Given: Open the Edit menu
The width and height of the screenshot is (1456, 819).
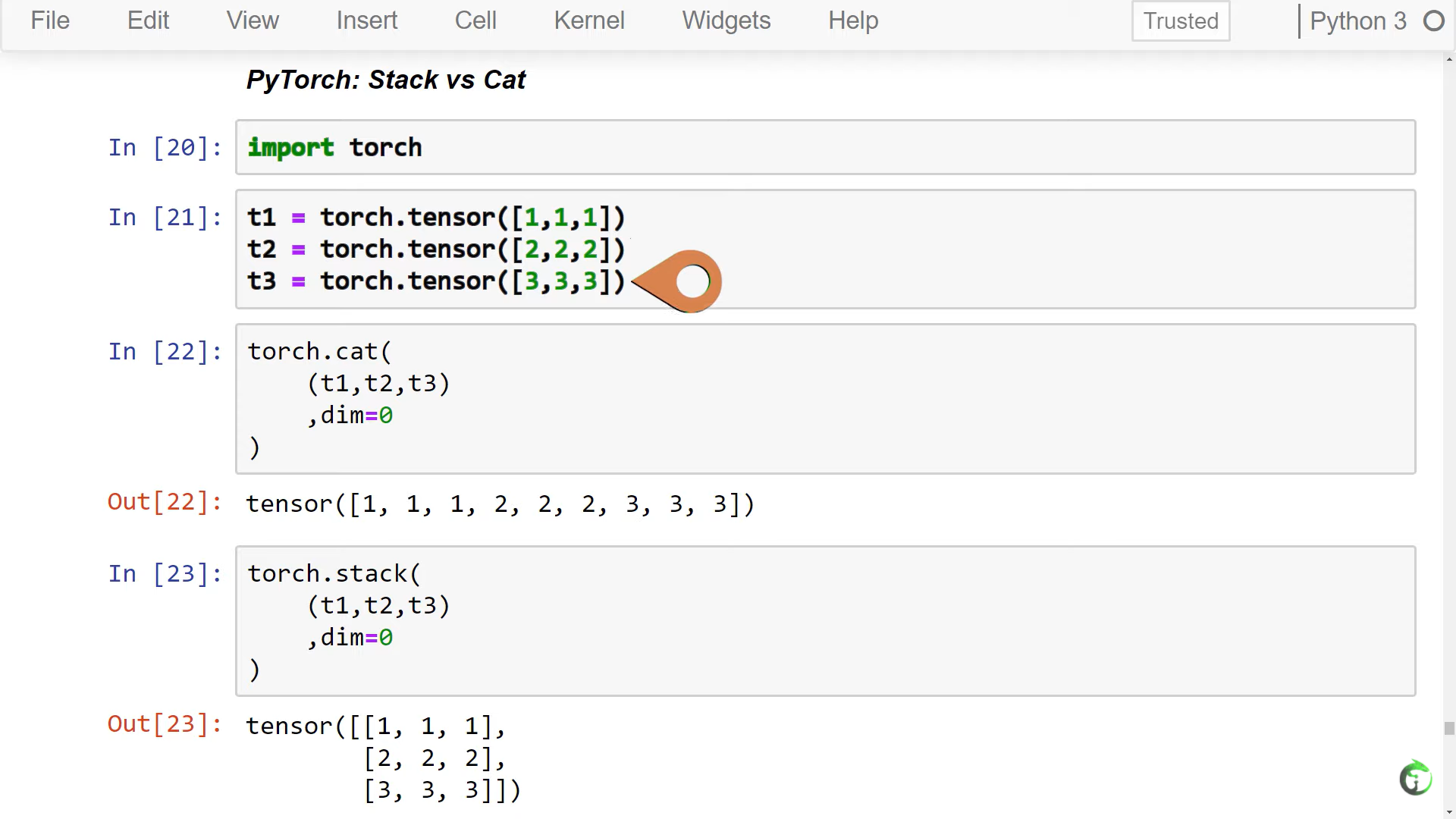Looking at the screenshot, I should pyautogui.click(x=148, y=20).
